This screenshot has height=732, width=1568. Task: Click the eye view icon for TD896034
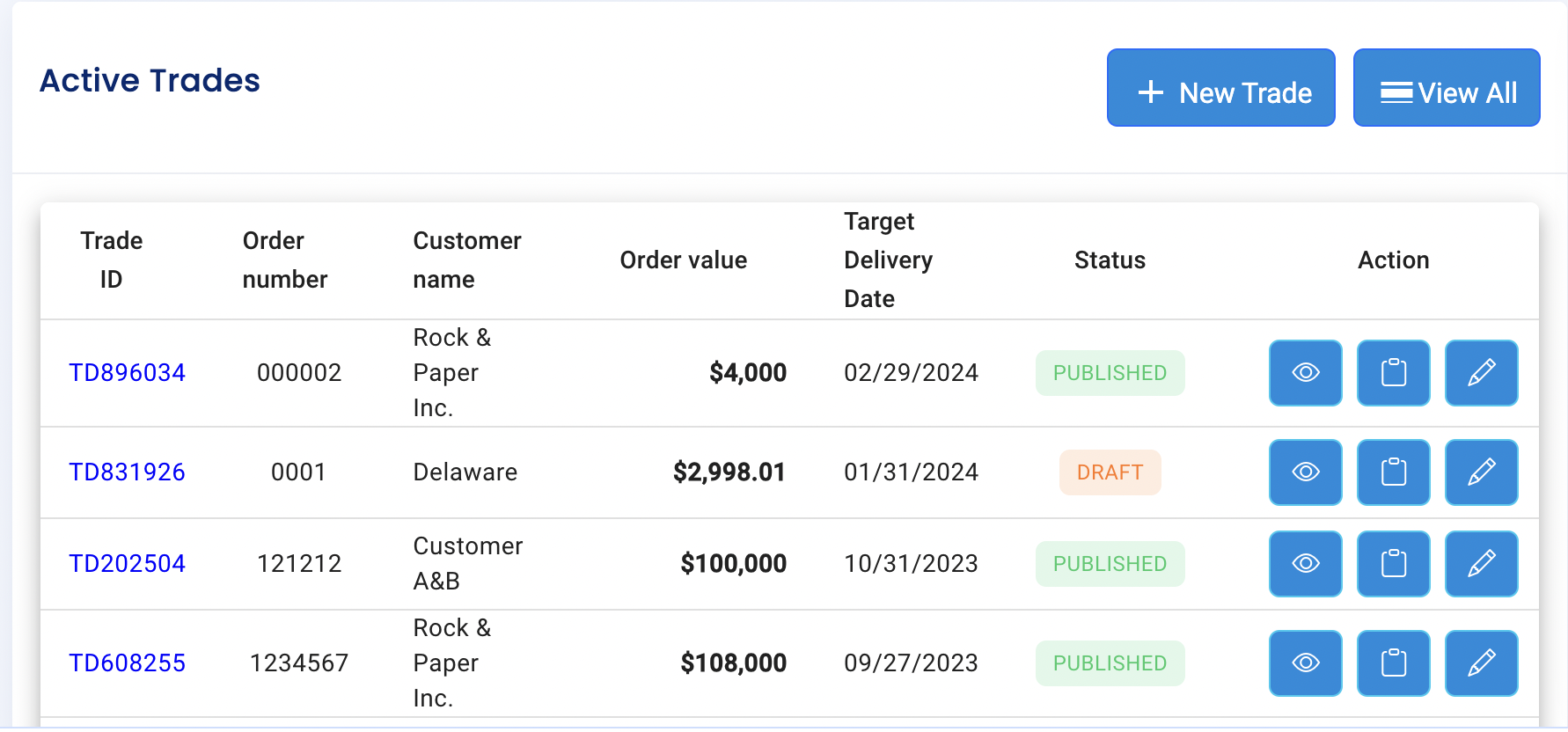(1305, 373)
